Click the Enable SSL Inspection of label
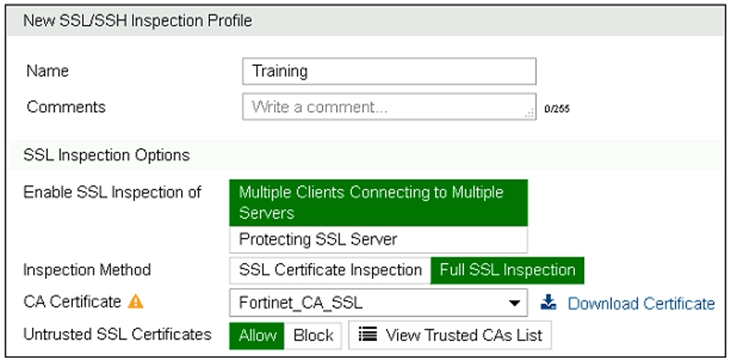 point(112,192)
